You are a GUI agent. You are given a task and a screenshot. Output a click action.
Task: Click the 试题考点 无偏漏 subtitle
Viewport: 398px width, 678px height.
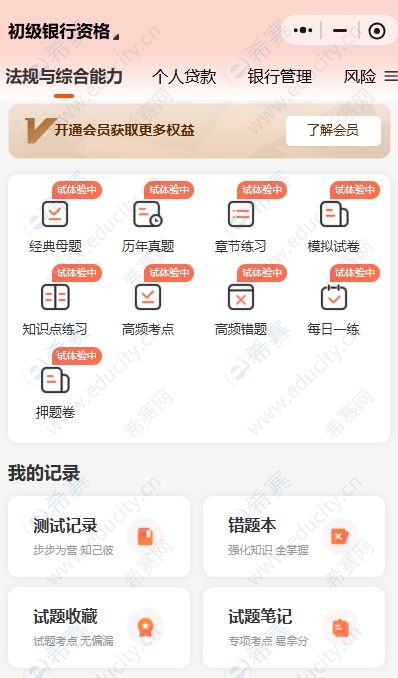point(74,641)
